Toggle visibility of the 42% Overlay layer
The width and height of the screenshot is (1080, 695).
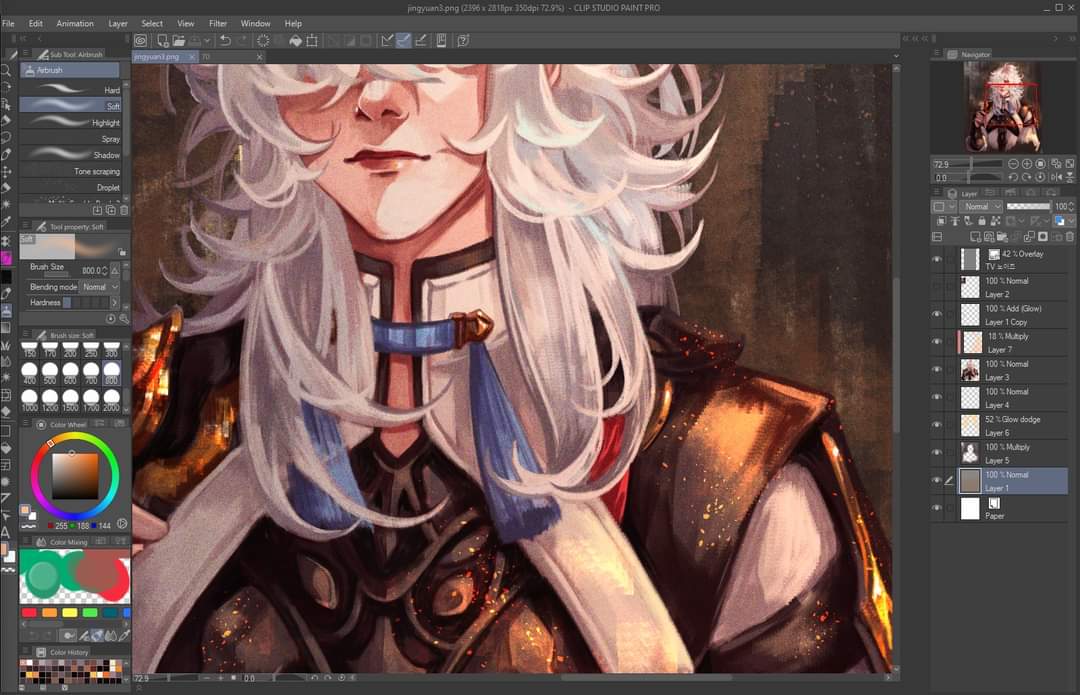[x=937, y=259]
